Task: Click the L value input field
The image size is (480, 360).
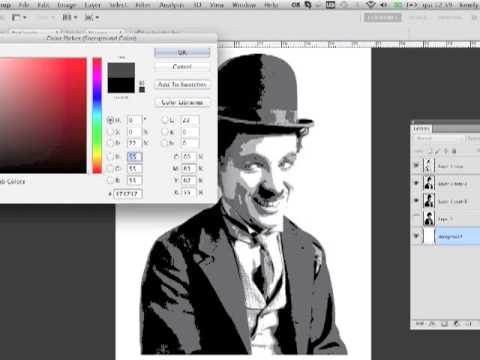Action: pyautogui.click(x=190, y=120)
